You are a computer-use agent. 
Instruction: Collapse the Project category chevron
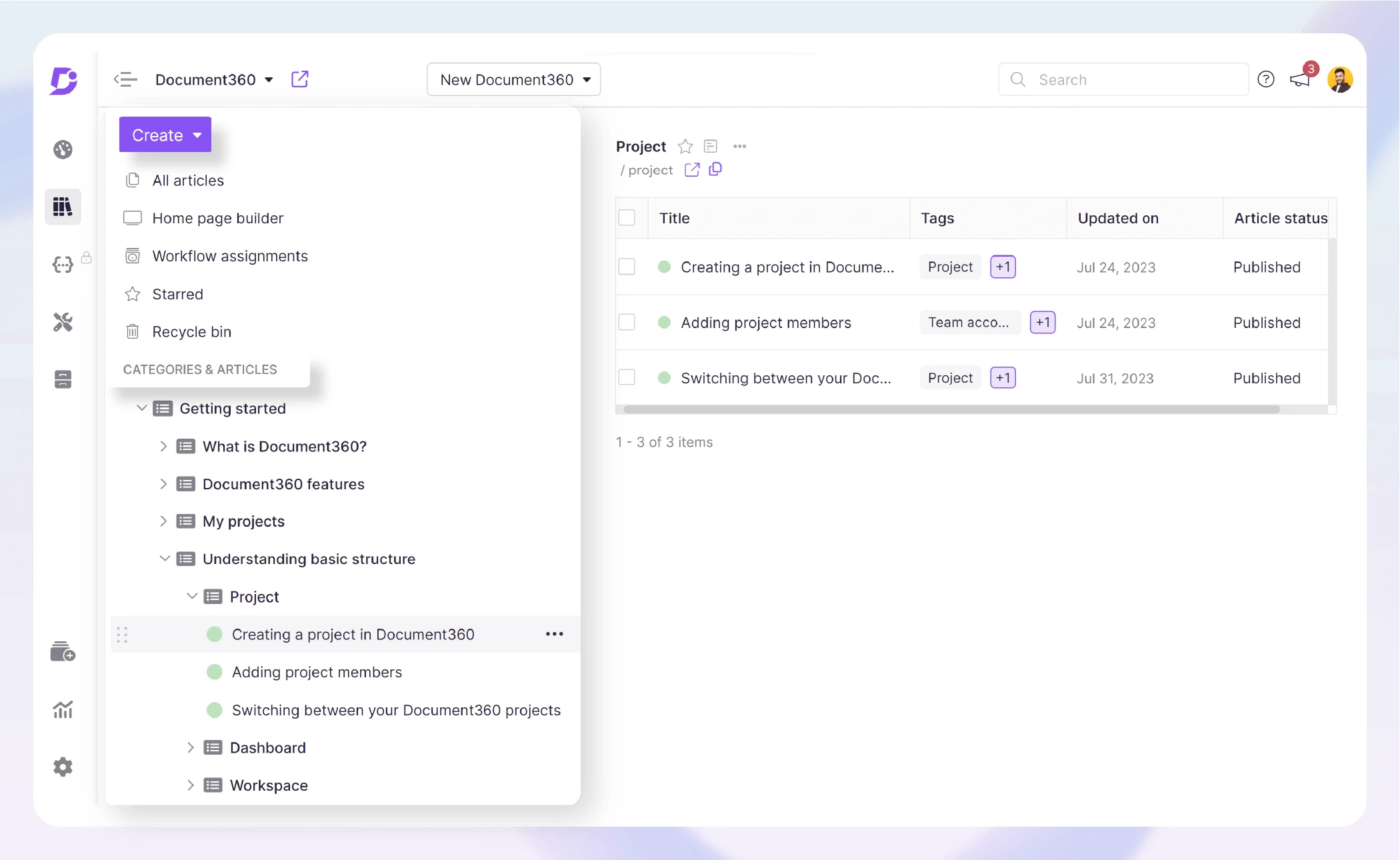click(x=192, y=596)
